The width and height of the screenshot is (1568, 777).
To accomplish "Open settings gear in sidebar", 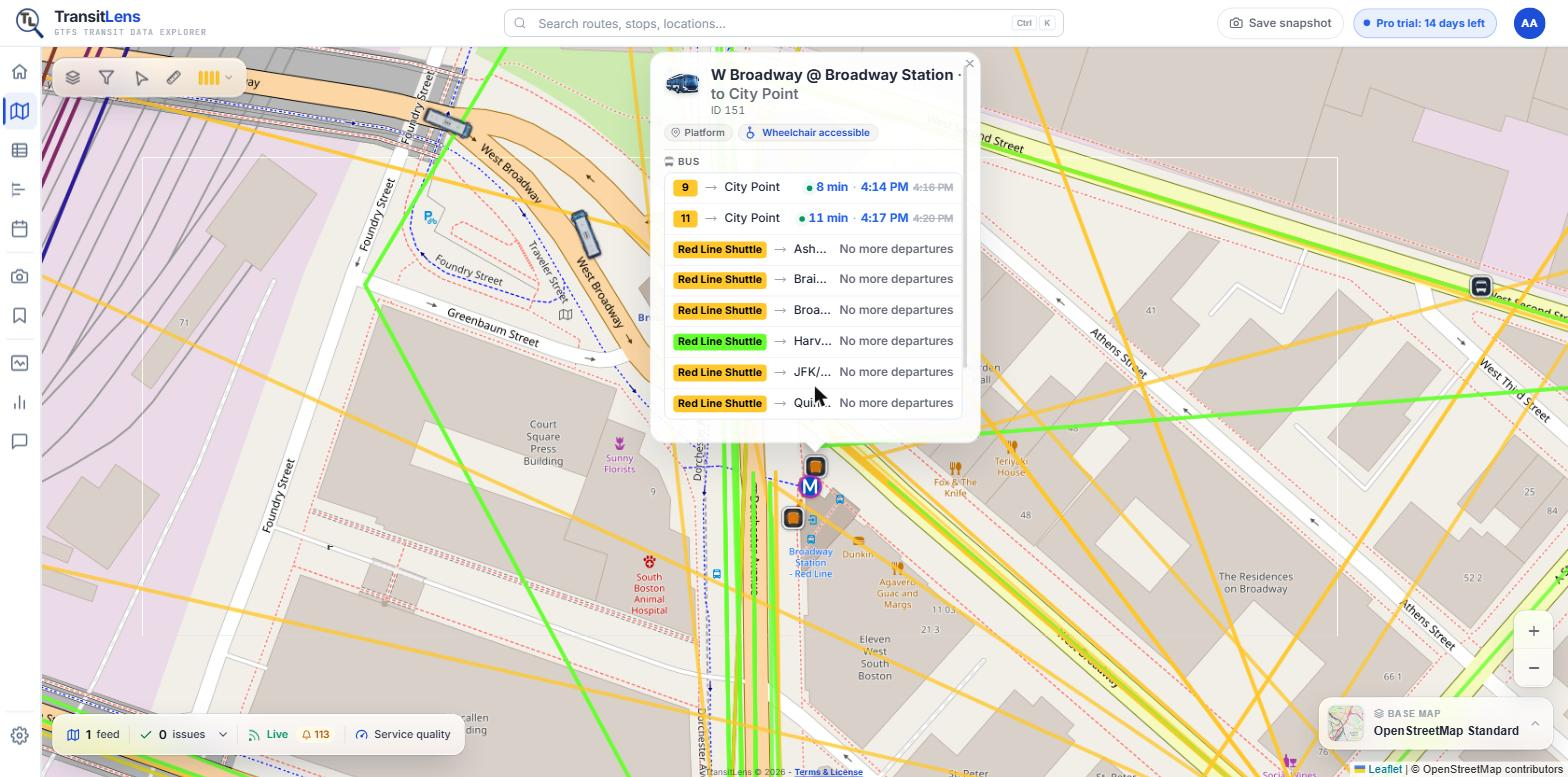I will click(x=19, y=735).
